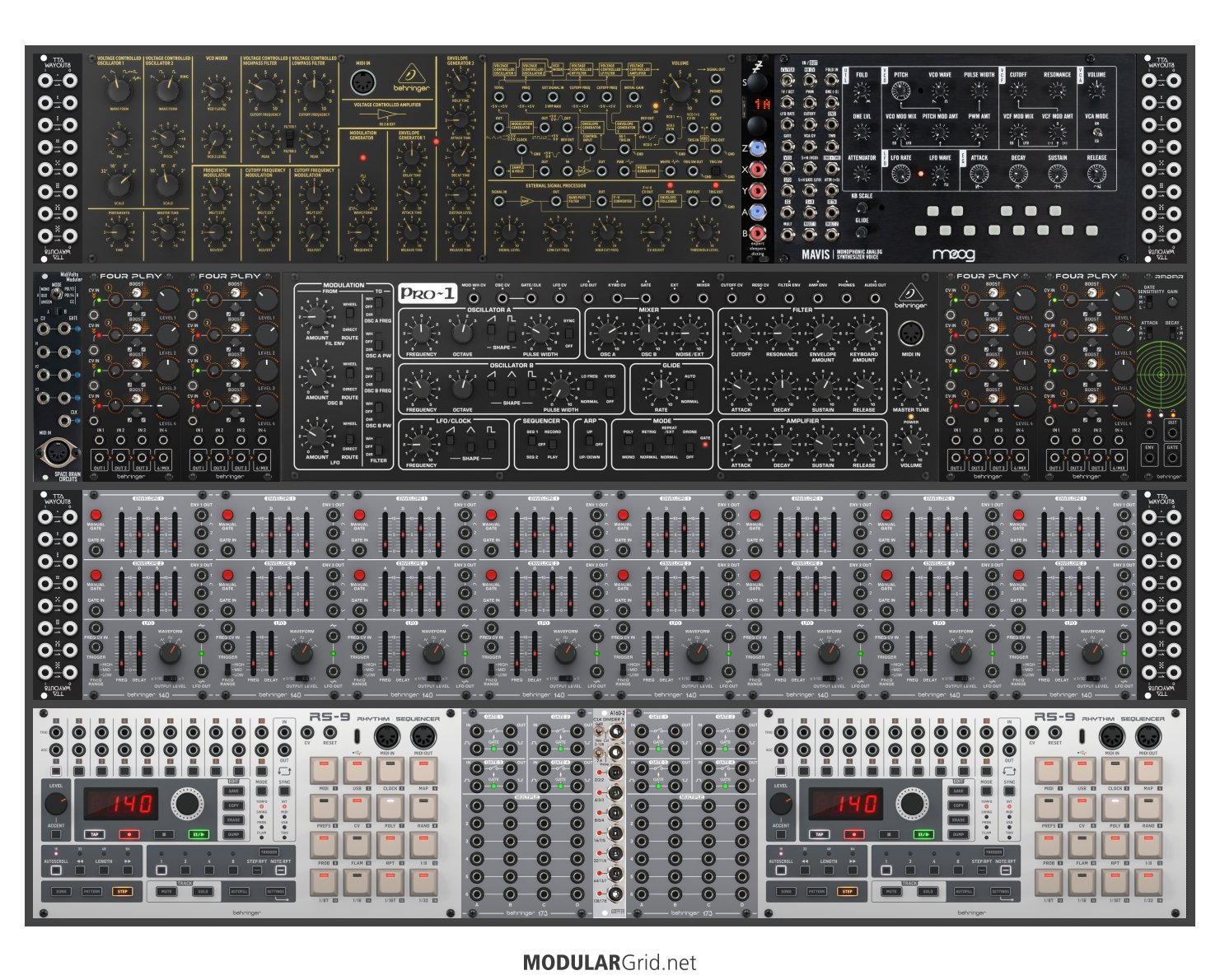Click the Disting Y input jack
Image resolution: width=1220 pixels, height=980 pixels.
click(758, 191)
